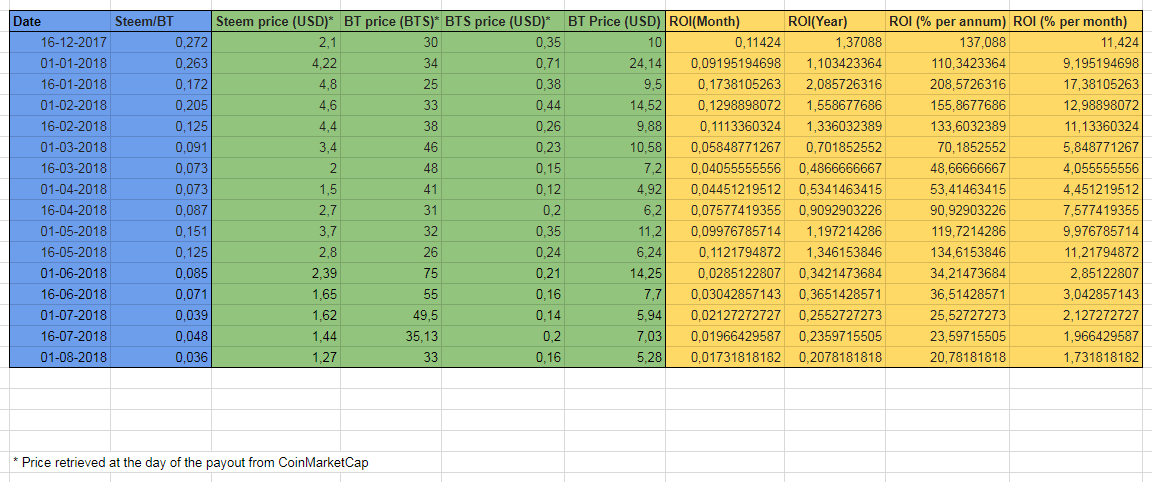The height and width of the screenshot is (482, 1152).
Task: Select BT price (BTS) cell 35,13
Action: pyautogui.click(x=391, y=336)
